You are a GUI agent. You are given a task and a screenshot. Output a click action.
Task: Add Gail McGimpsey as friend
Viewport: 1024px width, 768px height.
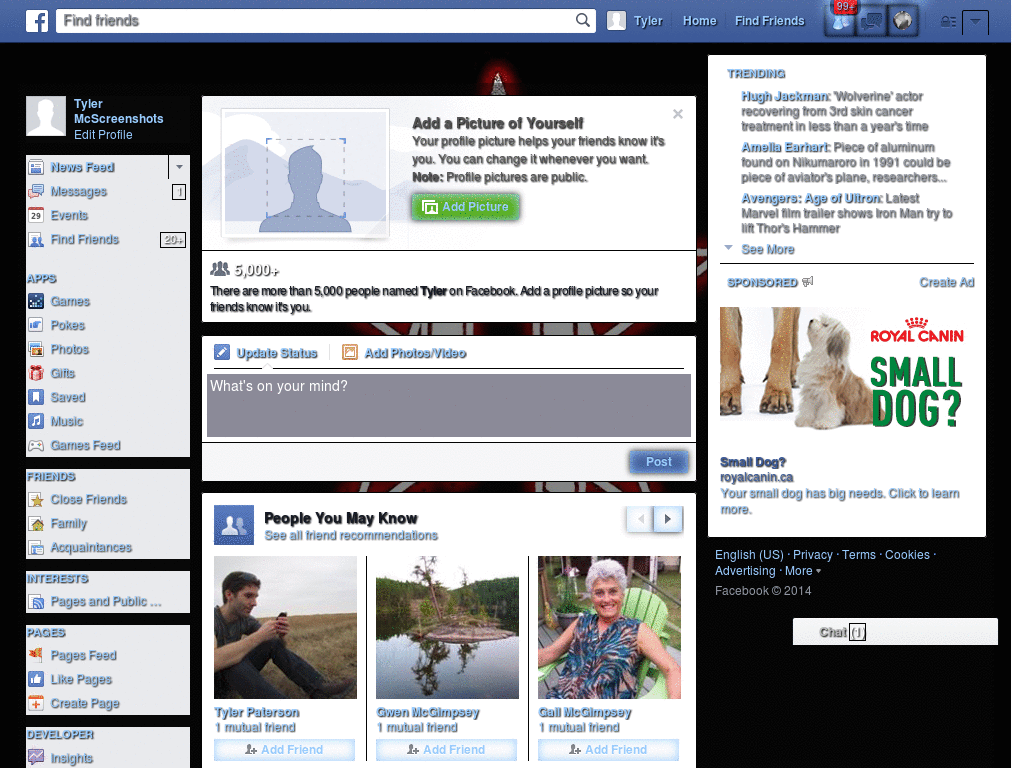click(x=608, y=750)
